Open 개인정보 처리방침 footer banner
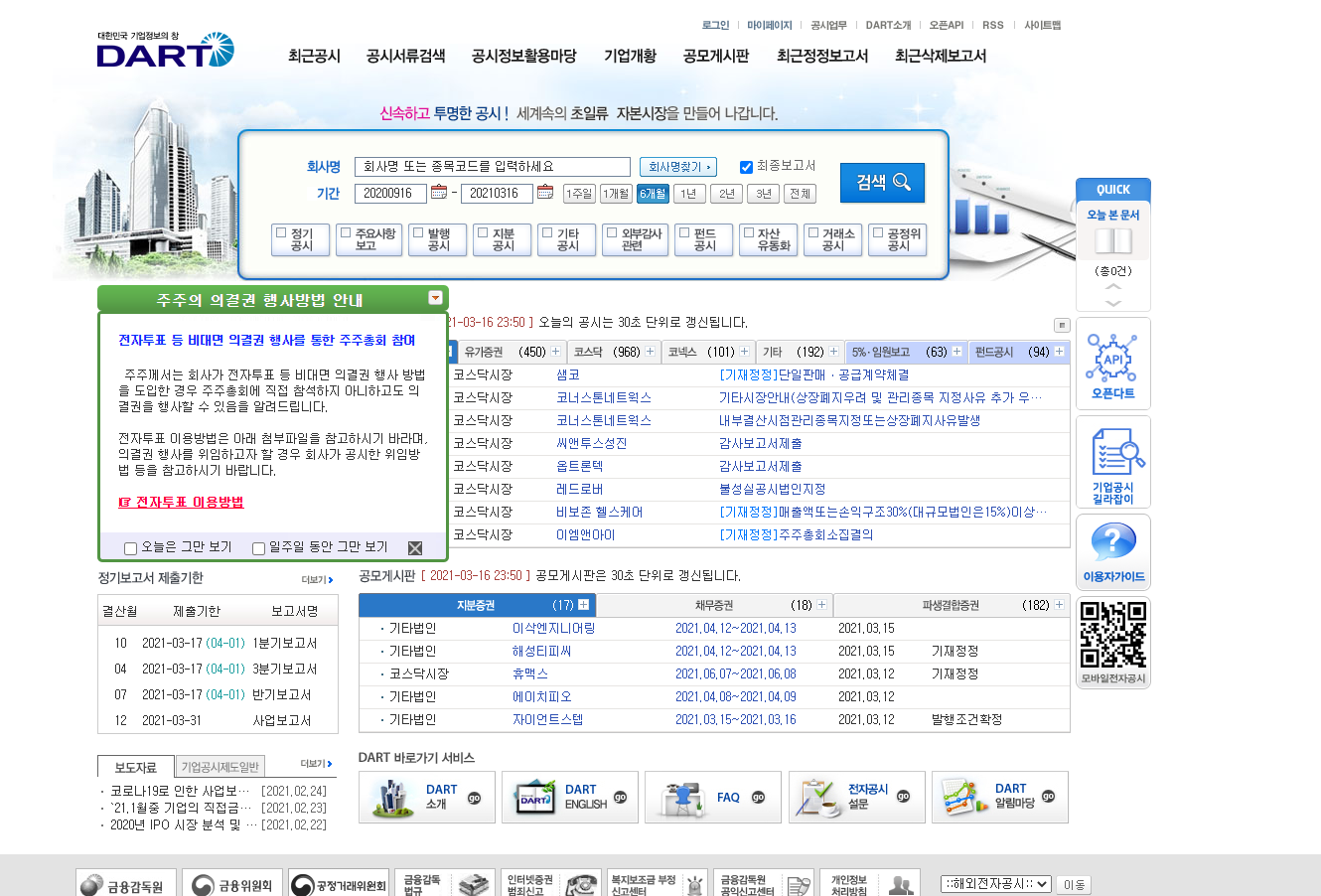 tap(870, 883)
